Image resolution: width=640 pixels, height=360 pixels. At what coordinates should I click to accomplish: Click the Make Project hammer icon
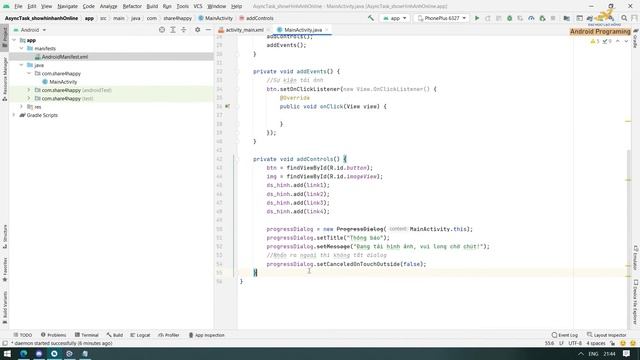pyautogui.click(x=371, y=18)
